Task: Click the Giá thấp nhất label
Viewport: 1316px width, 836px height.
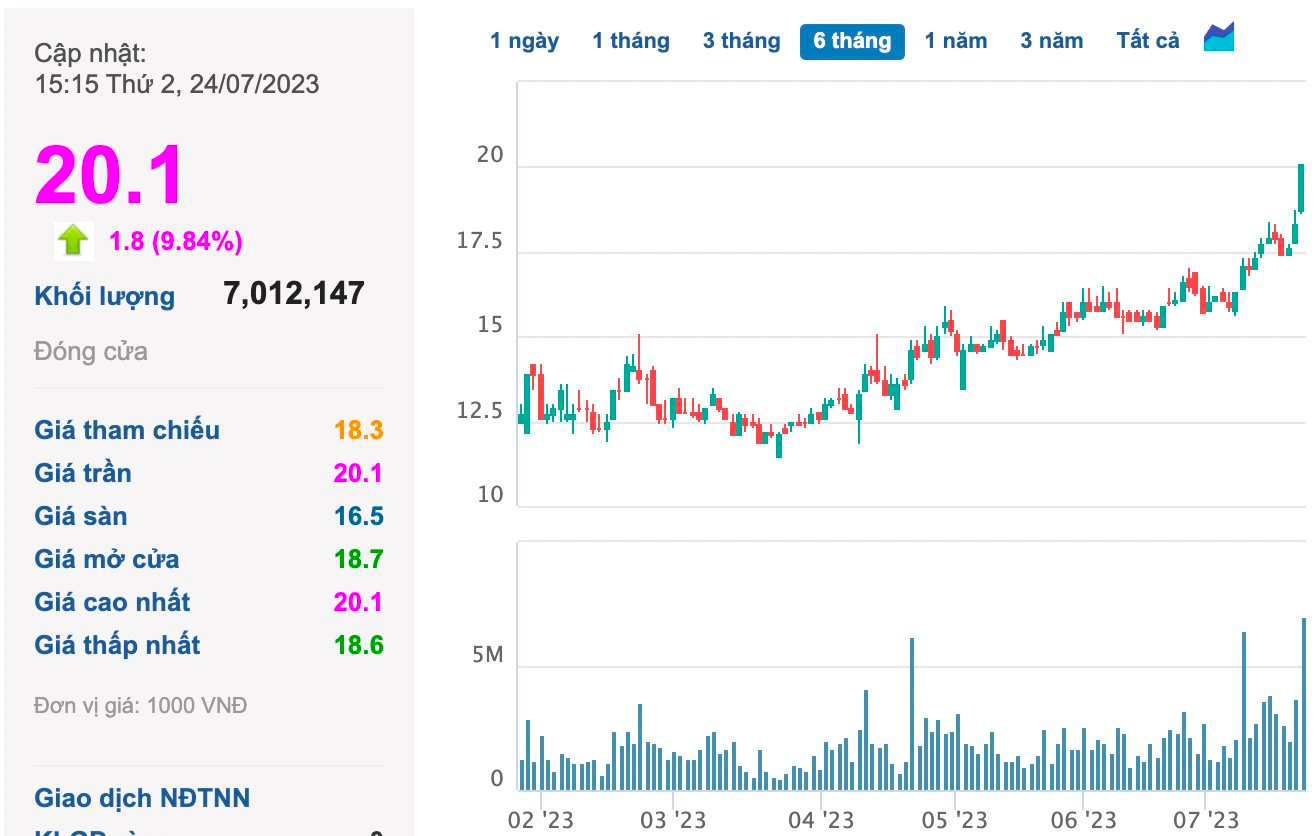Action: (117, 645)
